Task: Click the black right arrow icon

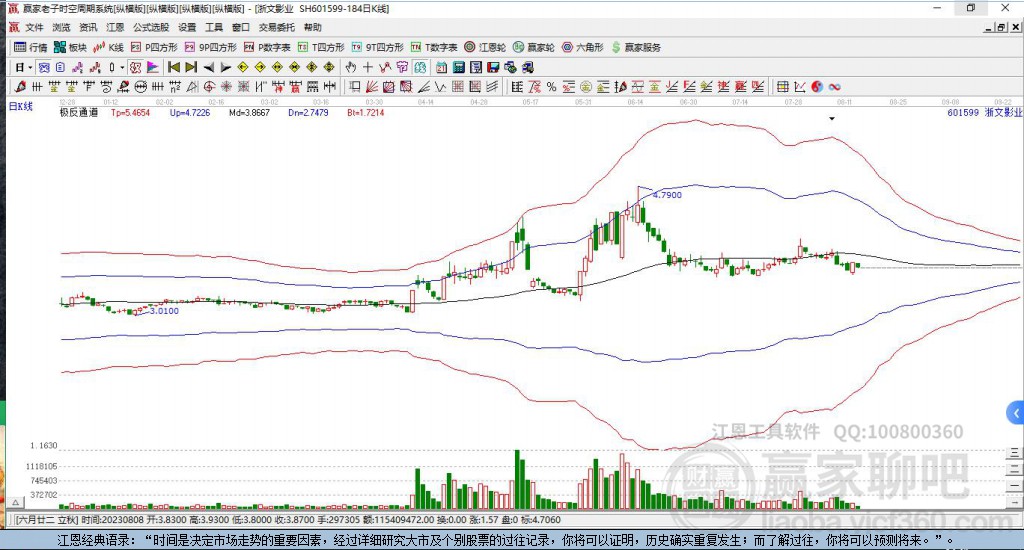Action: click(226, 67)
